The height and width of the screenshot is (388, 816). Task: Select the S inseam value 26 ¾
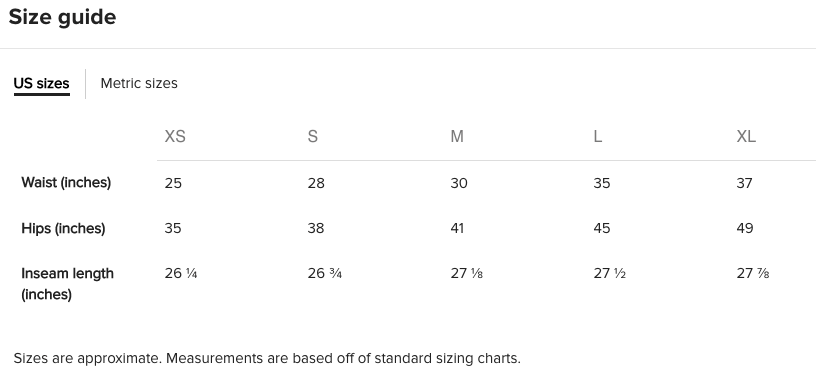pyautogui.click(x=325, y=273)
